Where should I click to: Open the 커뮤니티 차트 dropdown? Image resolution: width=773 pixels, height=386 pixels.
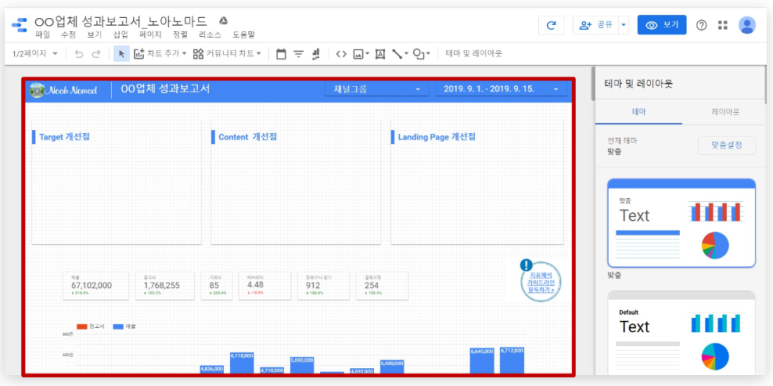[x=227, y=54]
